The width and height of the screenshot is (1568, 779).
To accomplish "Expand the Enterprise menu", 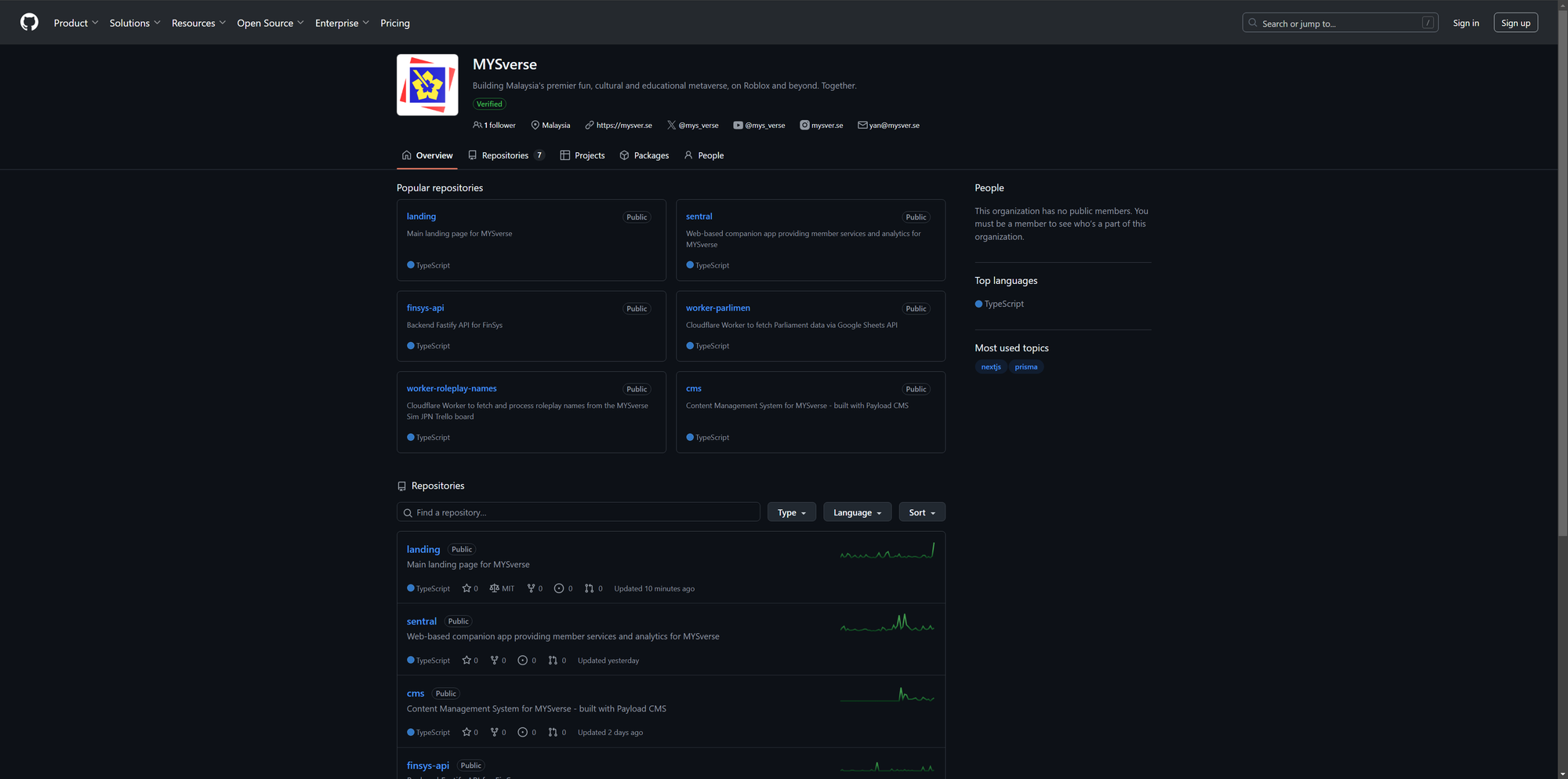I will click(x=342, y=23).
